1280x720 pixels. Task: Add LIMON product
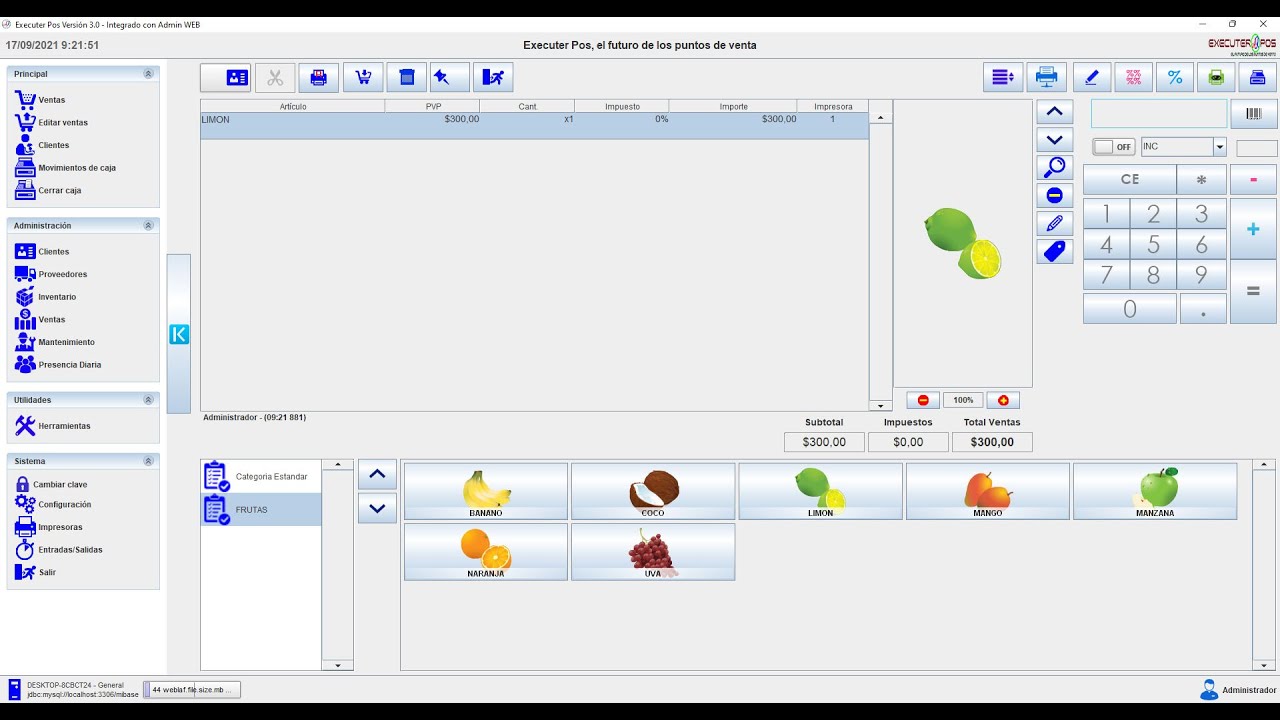pos(820,491)
